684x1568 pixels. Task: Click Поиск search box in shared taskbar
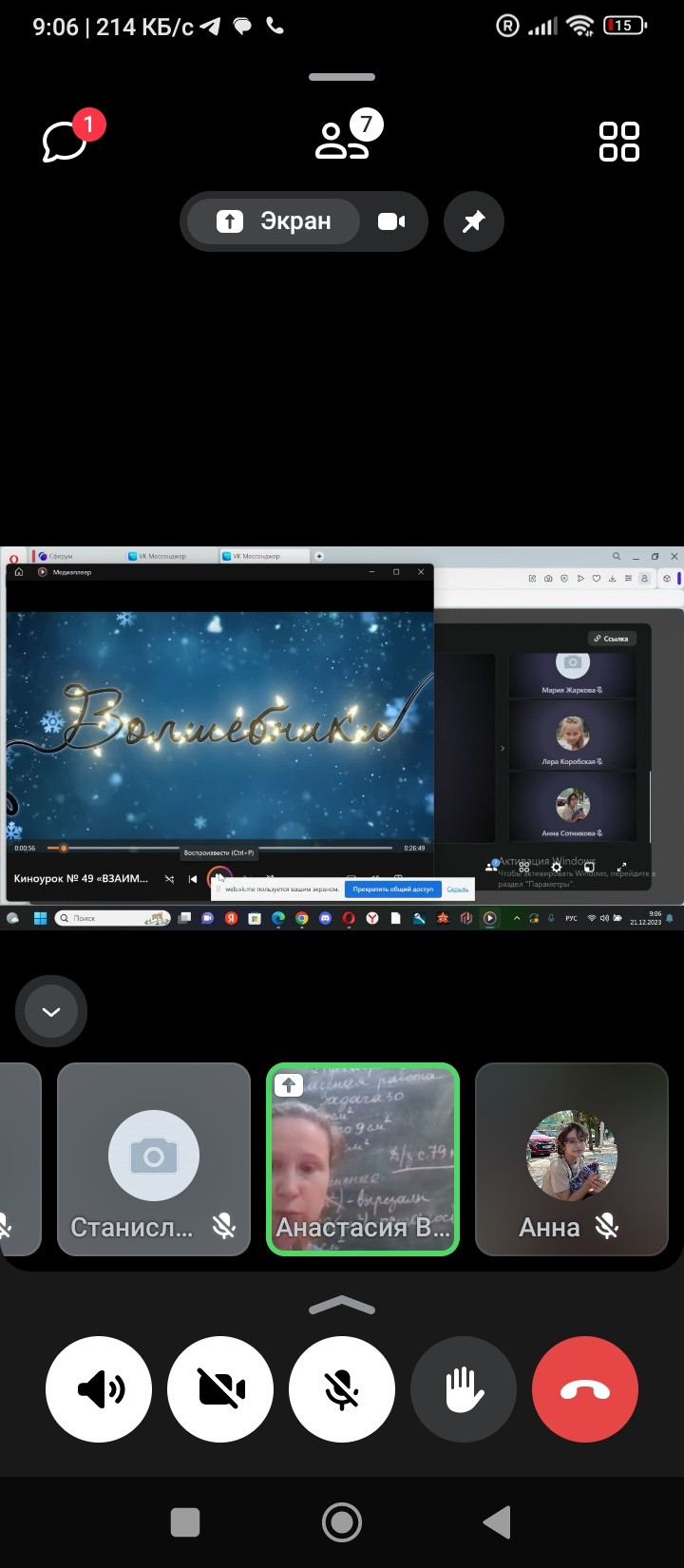coord(112,919)
